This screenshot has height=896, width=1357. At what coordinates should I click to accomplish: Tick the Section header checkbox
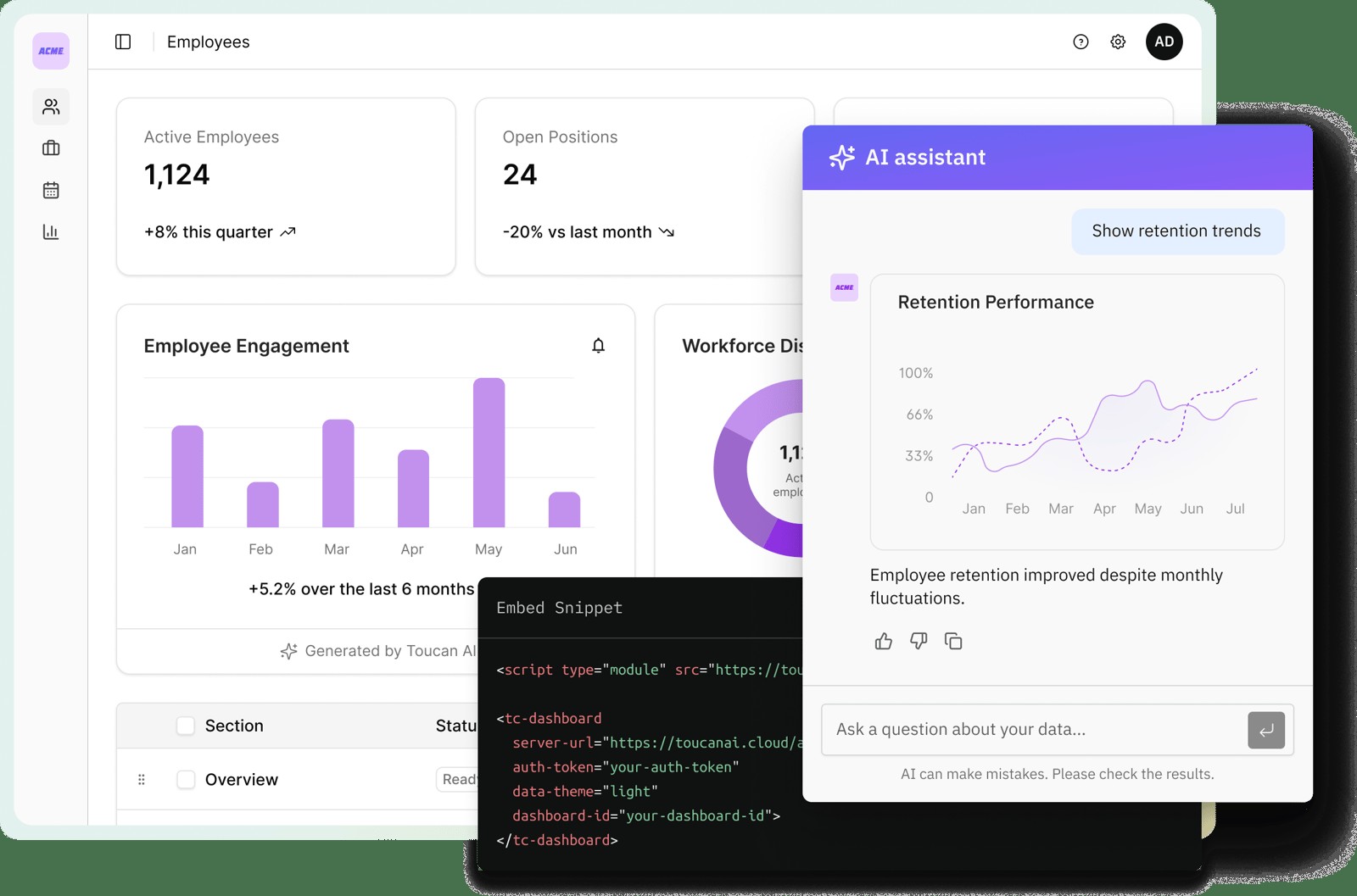click(x=185, y=726)
